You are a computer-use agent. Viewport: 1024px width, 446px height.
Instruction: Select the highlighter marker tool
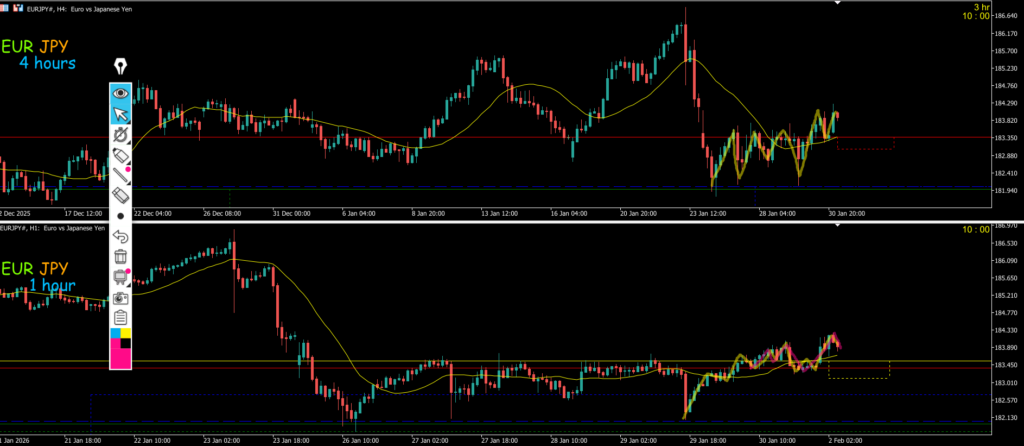tap(122, 155)
